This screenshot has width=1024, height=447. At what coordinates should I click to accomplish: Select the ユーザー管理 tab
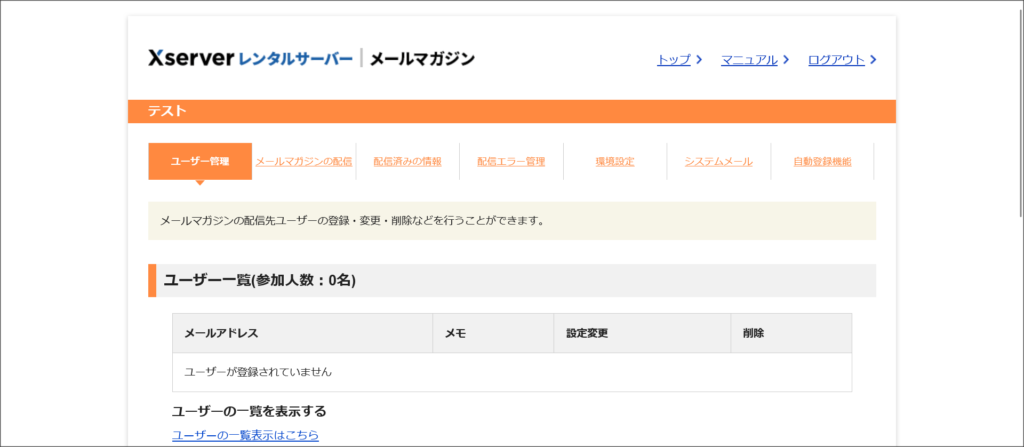(x=200, y=162)
